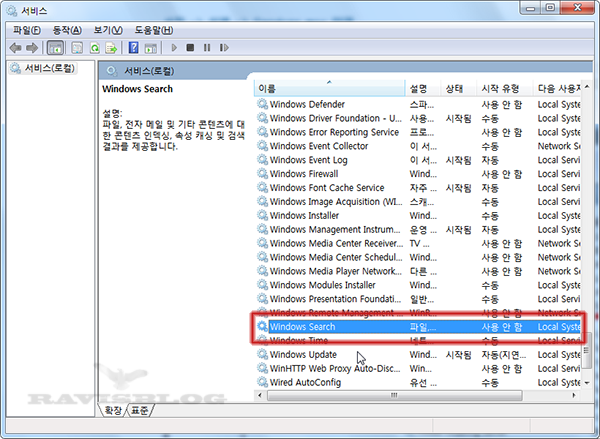Image resolution: width=600 pixels, height=439 pixels.
Task: Click the 서비스 window title bar icon
Action: [x=12, y=10]
